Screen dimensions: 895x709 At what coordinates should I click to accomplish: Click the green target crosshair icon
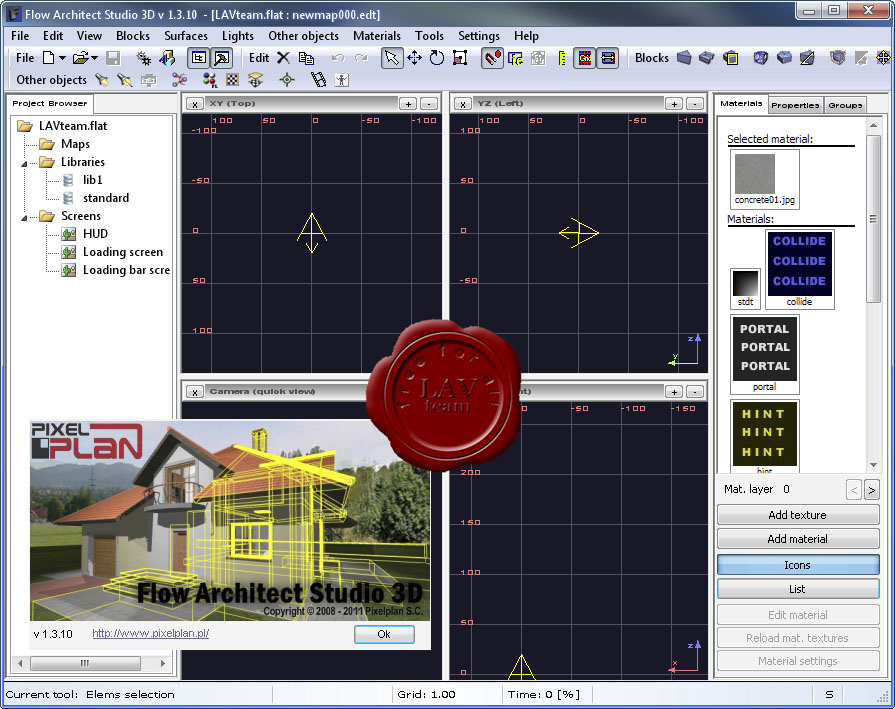[x=287, y=80]
